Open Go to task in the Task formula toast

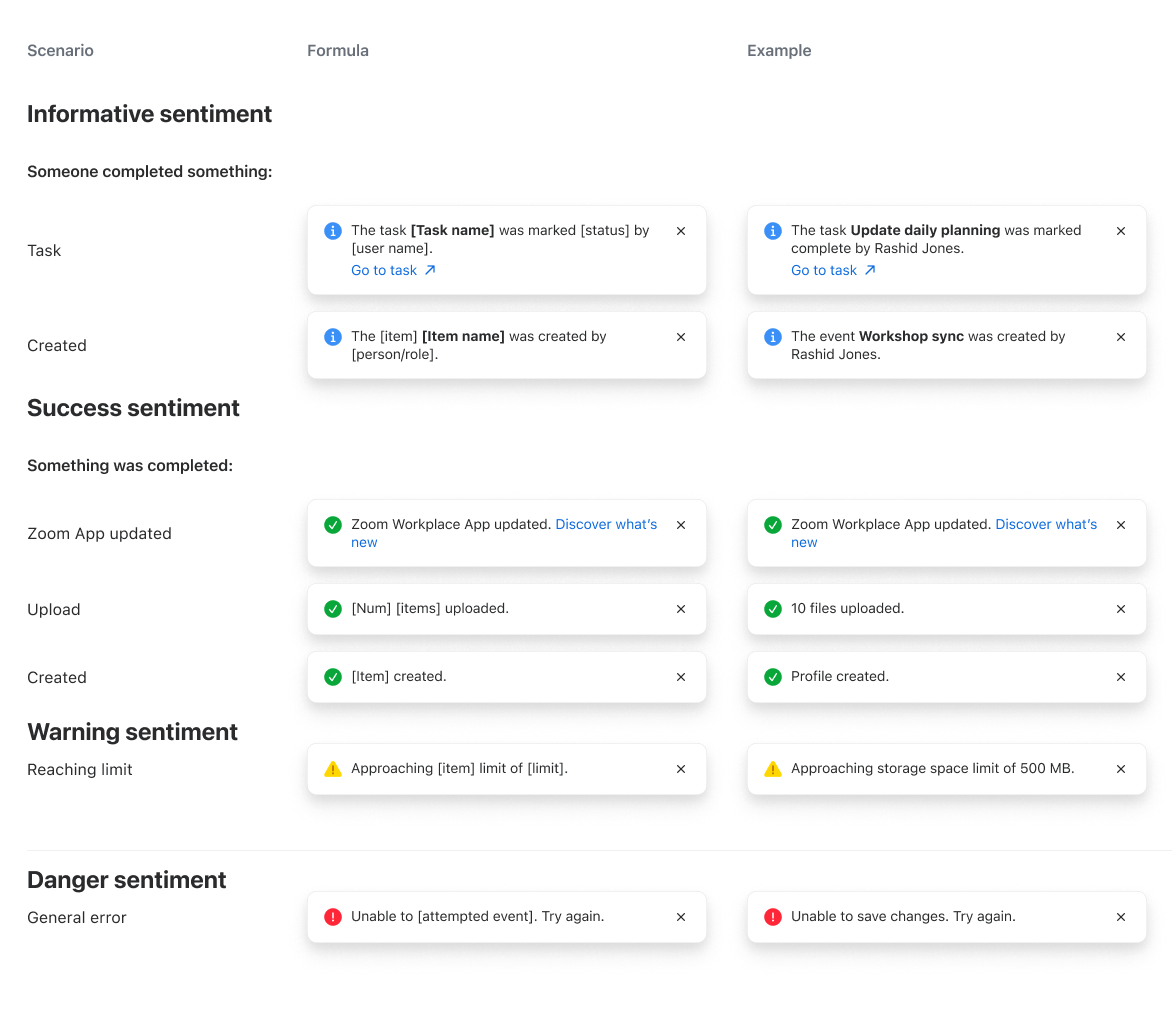point(384,269)
